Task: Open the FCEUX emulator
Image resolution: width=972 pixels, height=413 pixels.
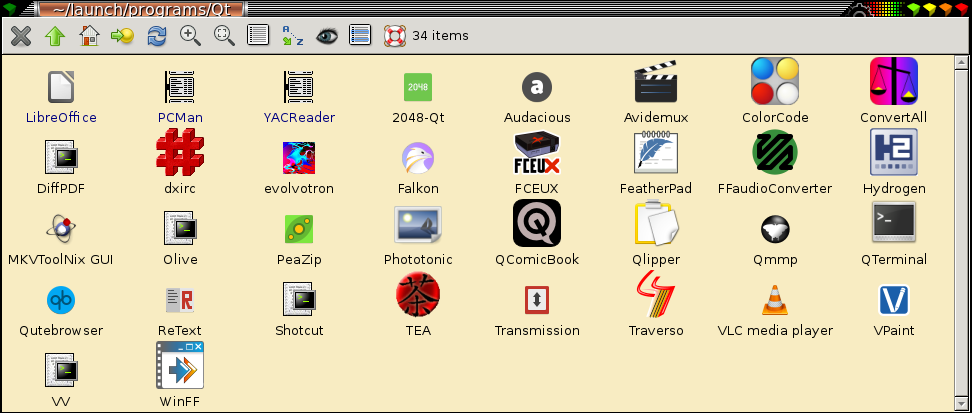Action: click(x=537, y=152)
